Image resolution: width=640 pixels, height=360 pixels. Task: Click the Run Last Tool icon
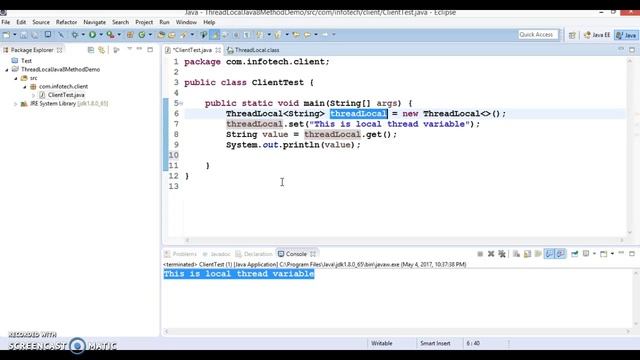[x=111, y=35]
